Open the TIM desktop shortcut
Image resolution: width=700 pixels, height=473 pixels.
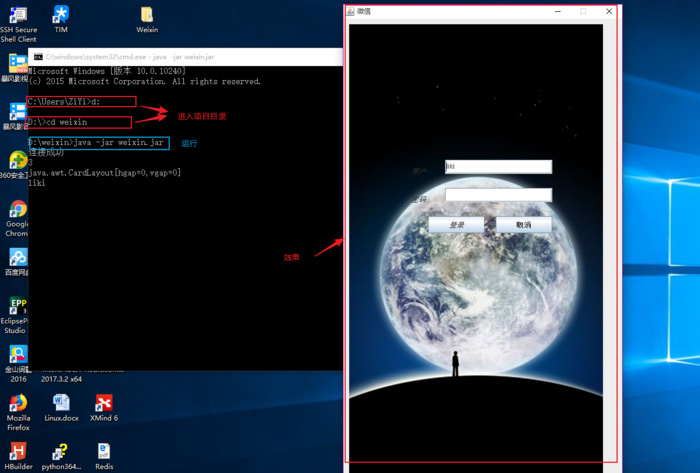(61, 20)
